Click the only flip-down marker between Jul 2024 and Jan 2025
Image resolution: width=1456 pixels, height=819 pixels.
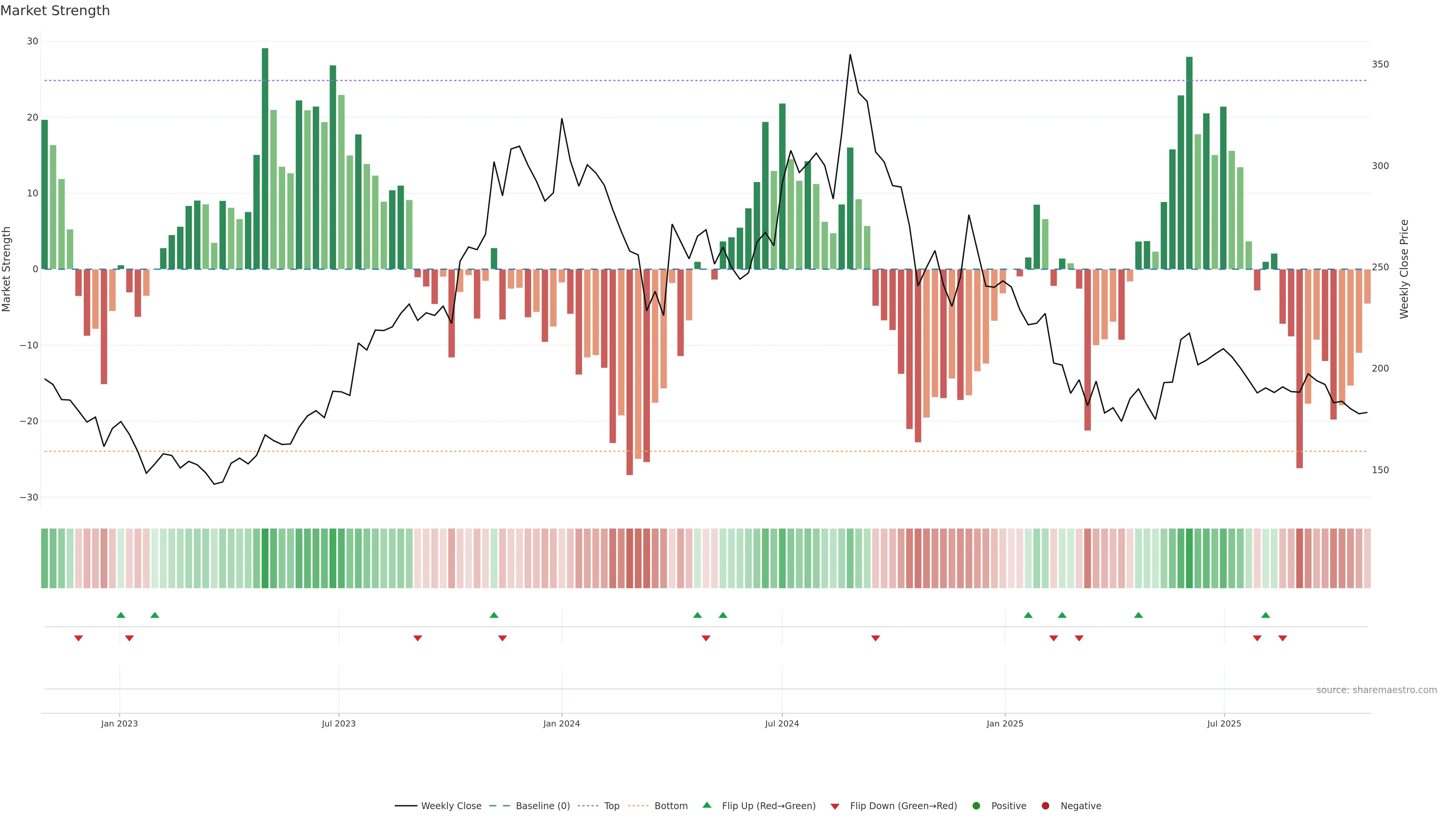pos(875,638)
